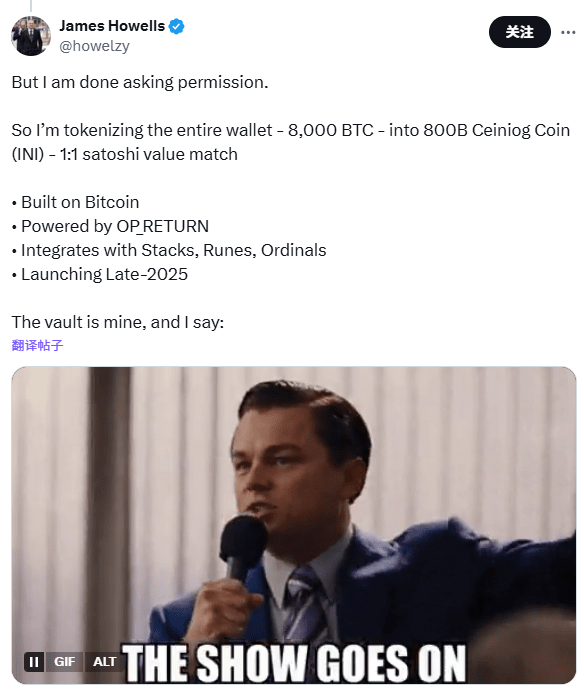Translate the post via 翻译帖子

point(37,345)
